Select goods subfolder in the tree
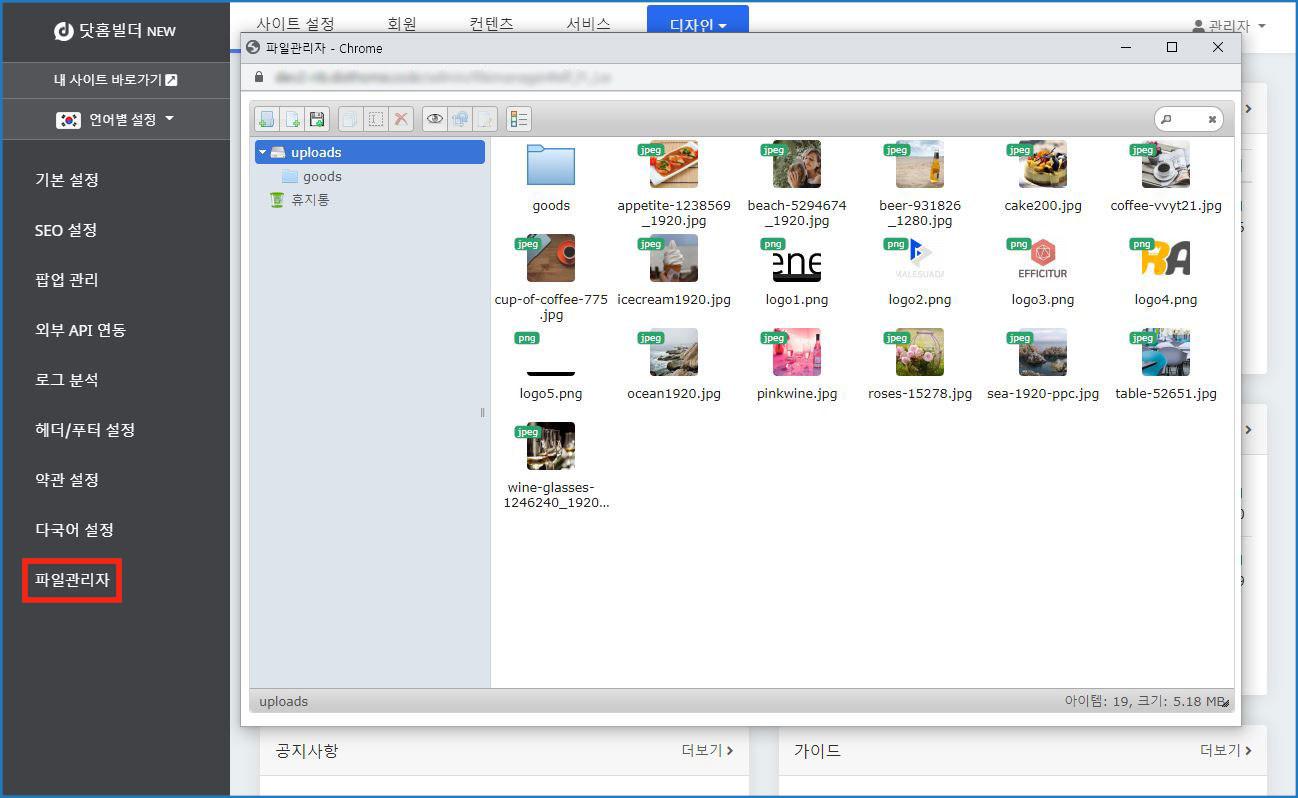The image size is (1298, 798). 321,176
